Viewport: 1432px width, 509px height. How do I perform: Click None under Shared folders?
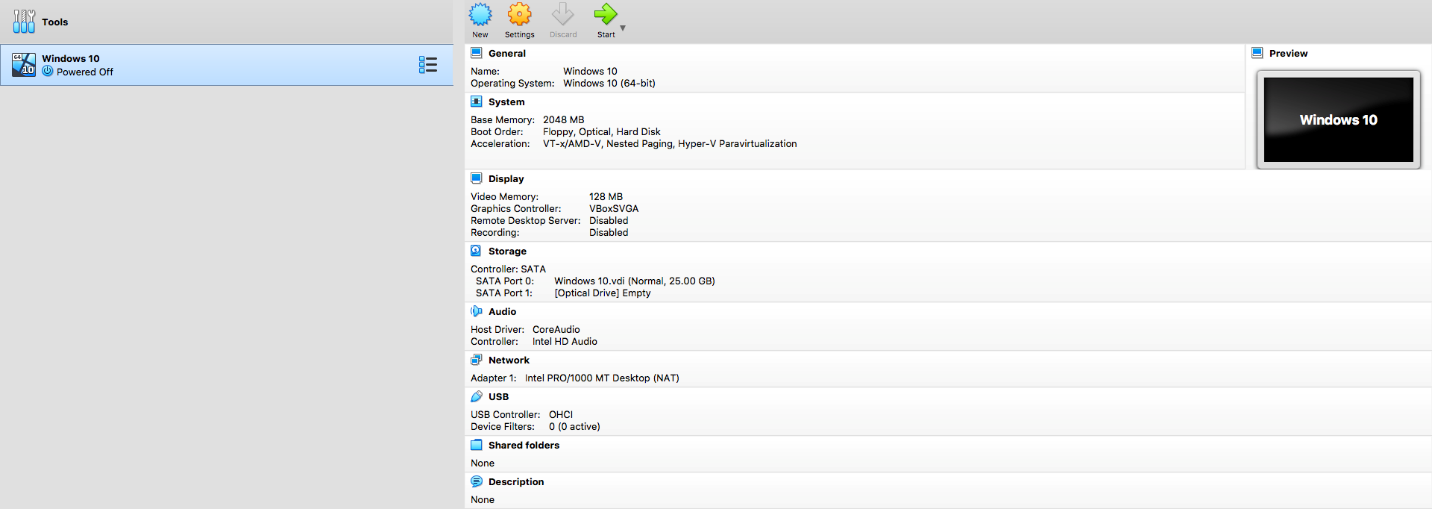[482, 463]
